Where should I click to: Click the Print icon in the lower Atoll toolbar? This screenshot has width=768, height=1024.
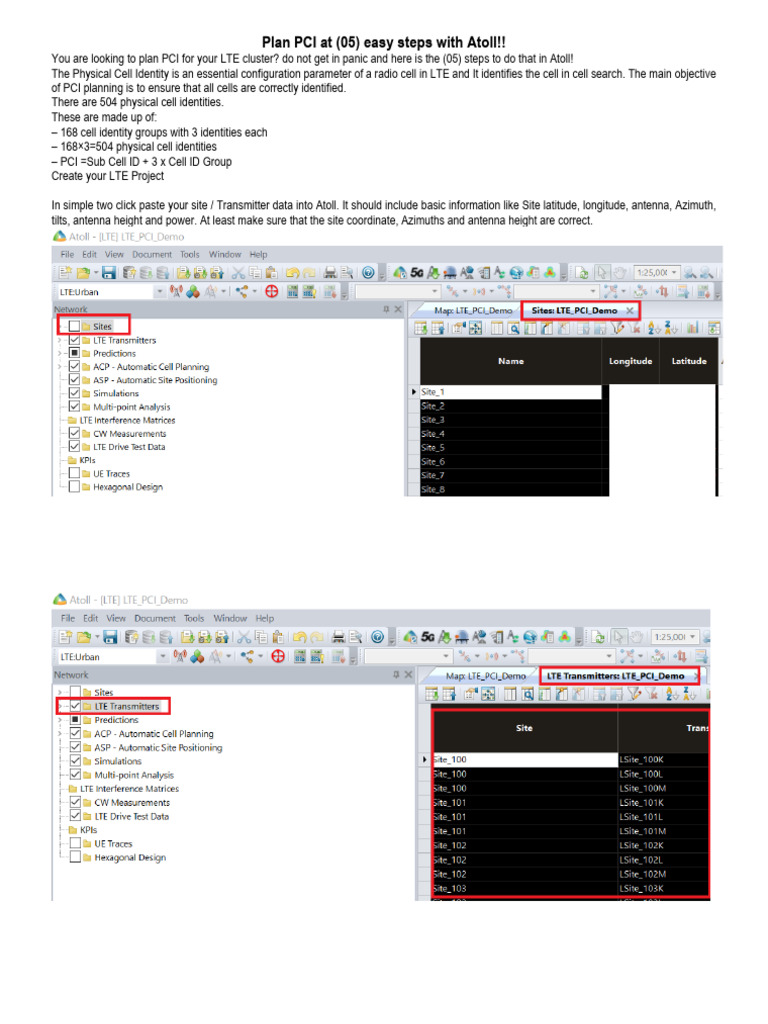[x=338, y=636]
